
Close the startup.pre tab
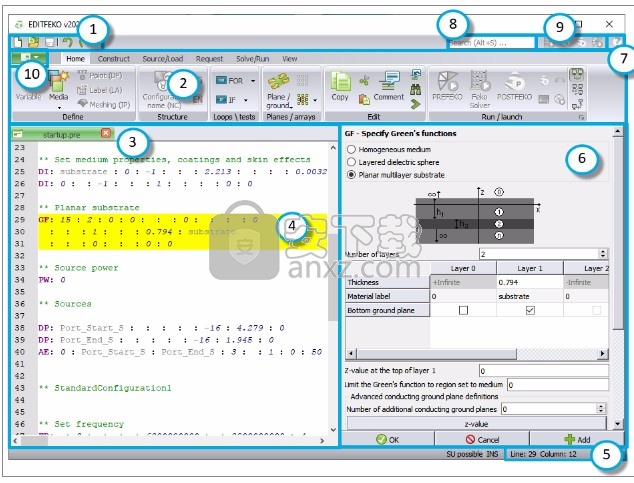click(106, 133)
